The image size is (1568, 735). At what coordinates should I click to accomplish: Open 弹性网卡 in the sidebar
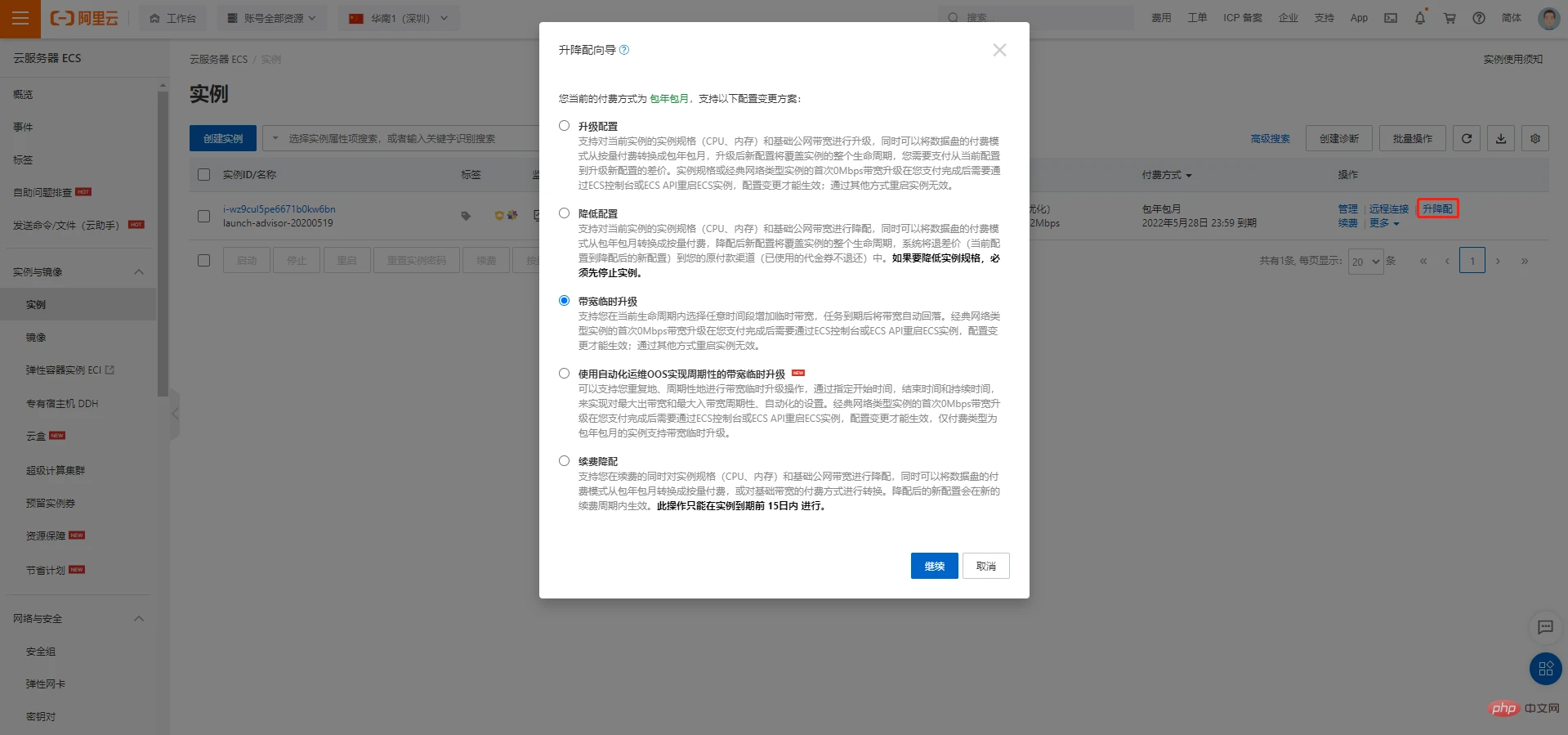coord(46,684)
